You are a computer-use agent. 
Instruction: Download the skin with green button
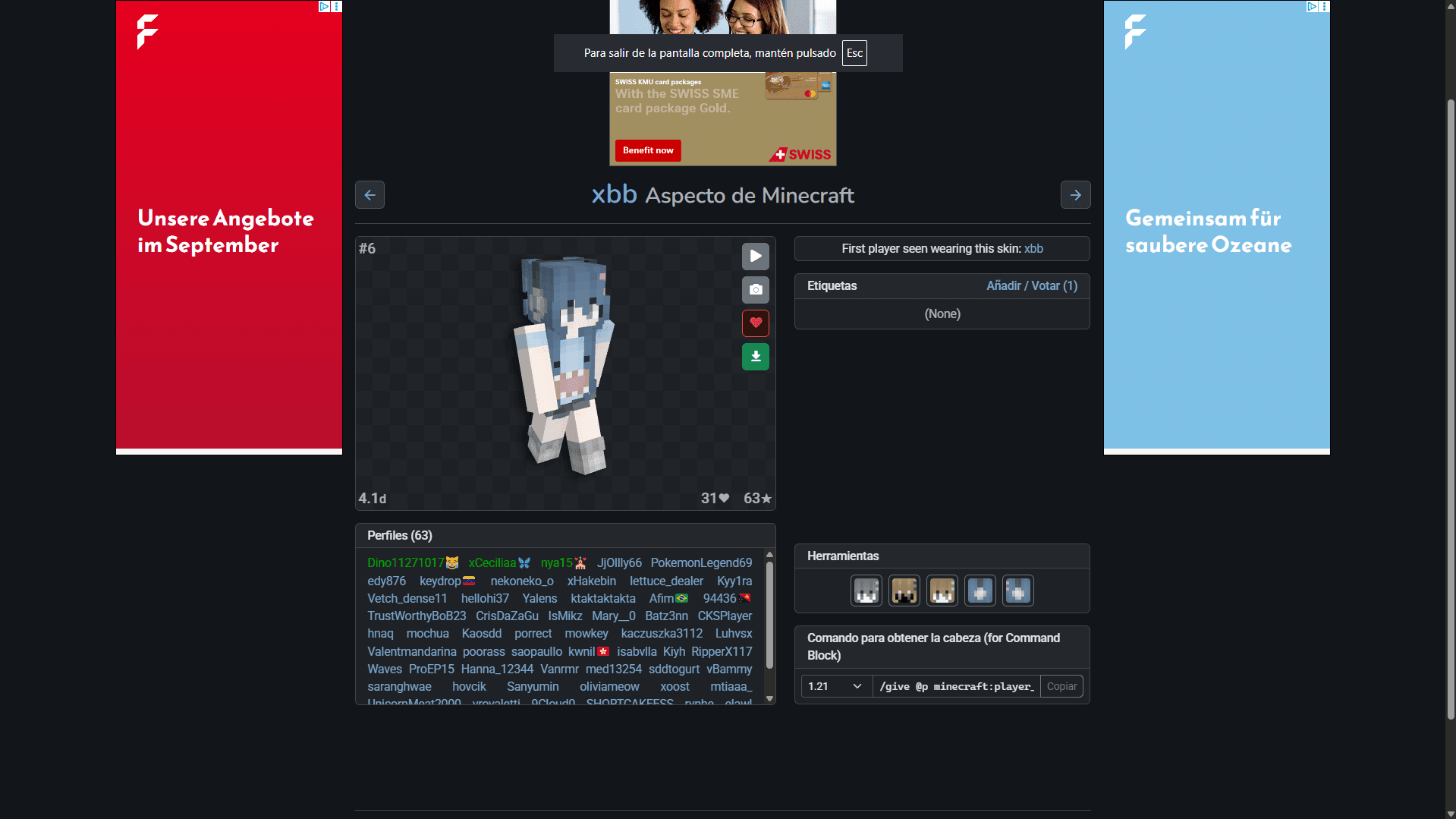(755, 357)
